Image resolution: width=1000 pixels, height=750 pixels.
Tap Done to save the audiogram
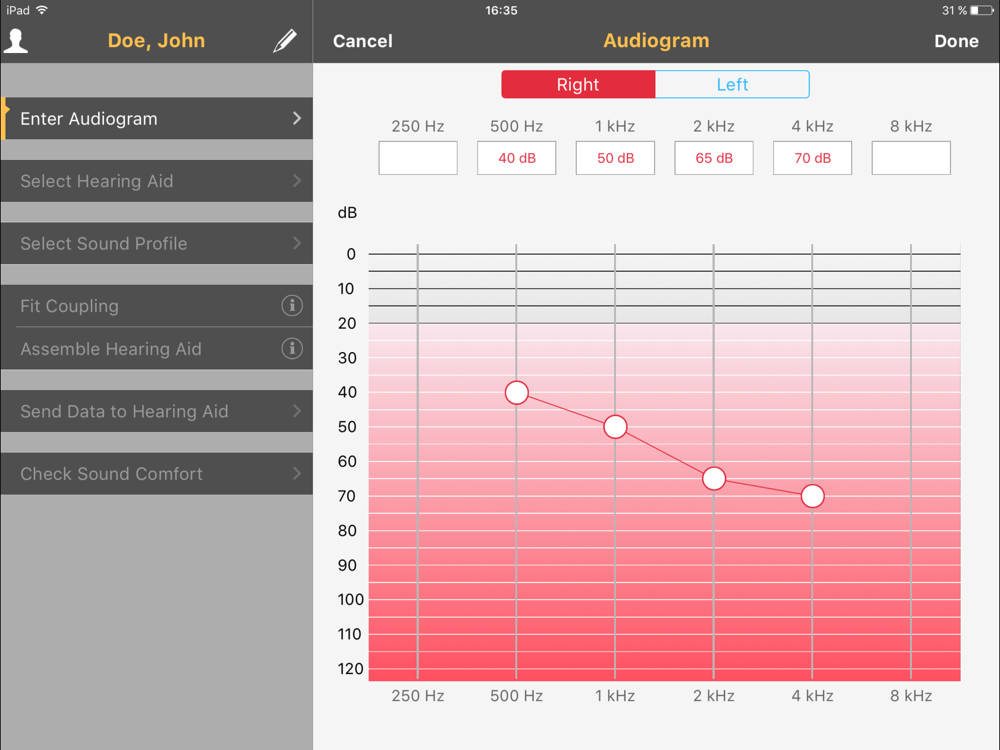956,41
